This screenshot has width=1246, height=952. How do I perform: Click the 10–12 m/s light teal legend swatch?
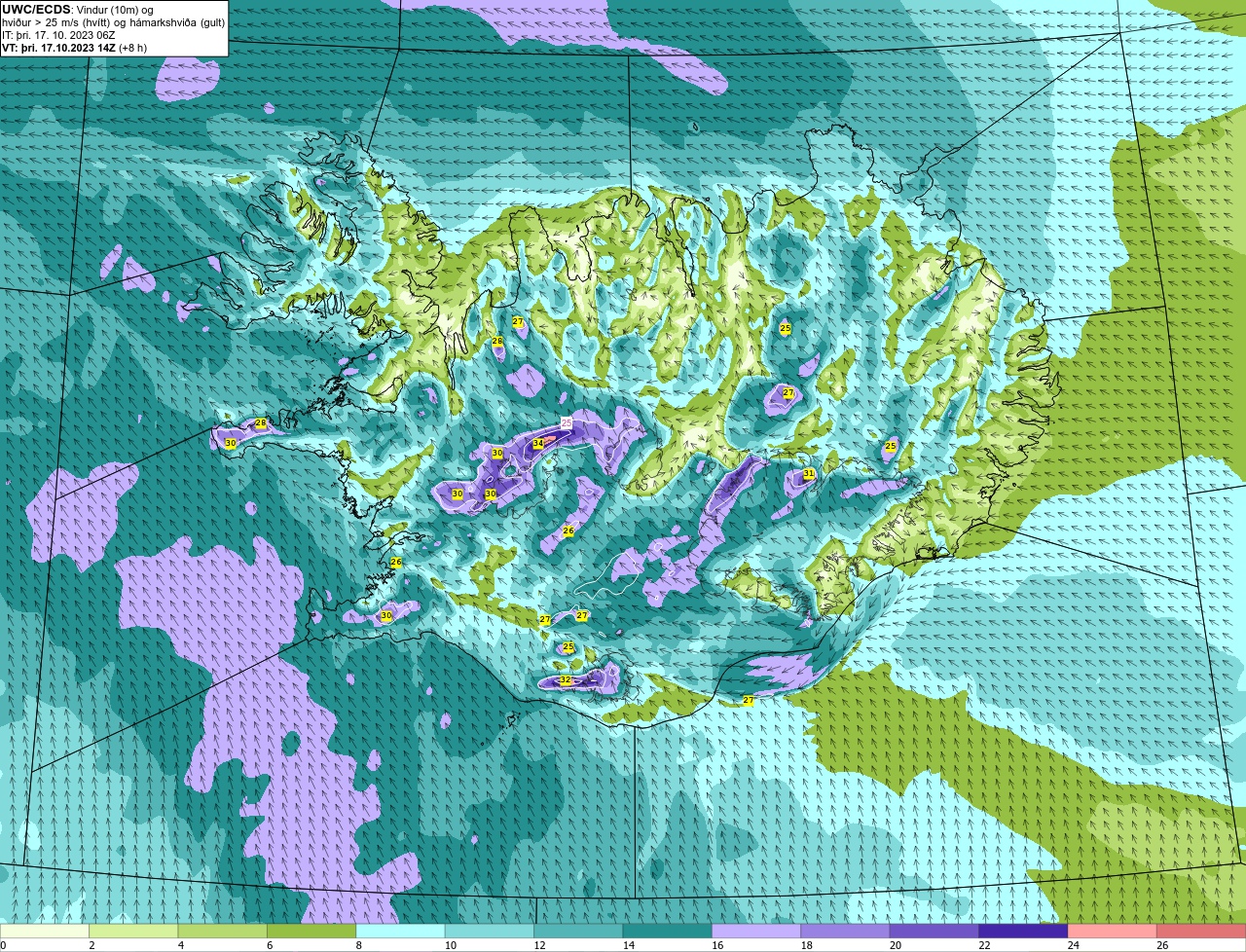pos(490,931)
